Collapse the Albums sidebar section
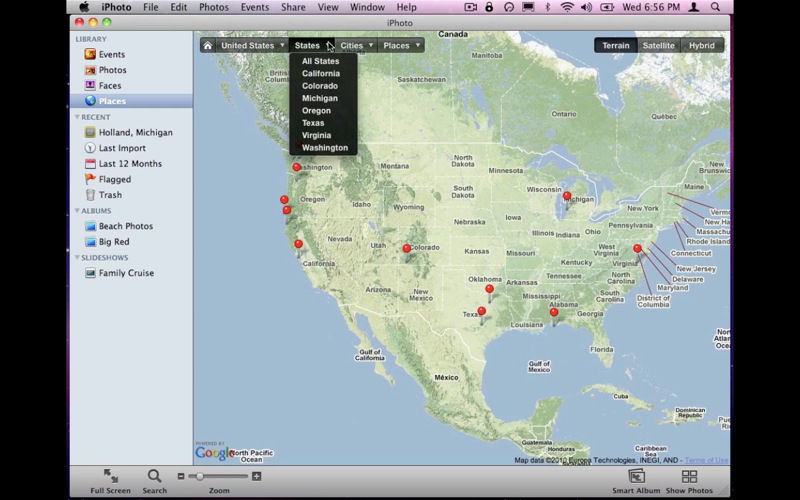The image size is (800, 500). tap(77, 211)
